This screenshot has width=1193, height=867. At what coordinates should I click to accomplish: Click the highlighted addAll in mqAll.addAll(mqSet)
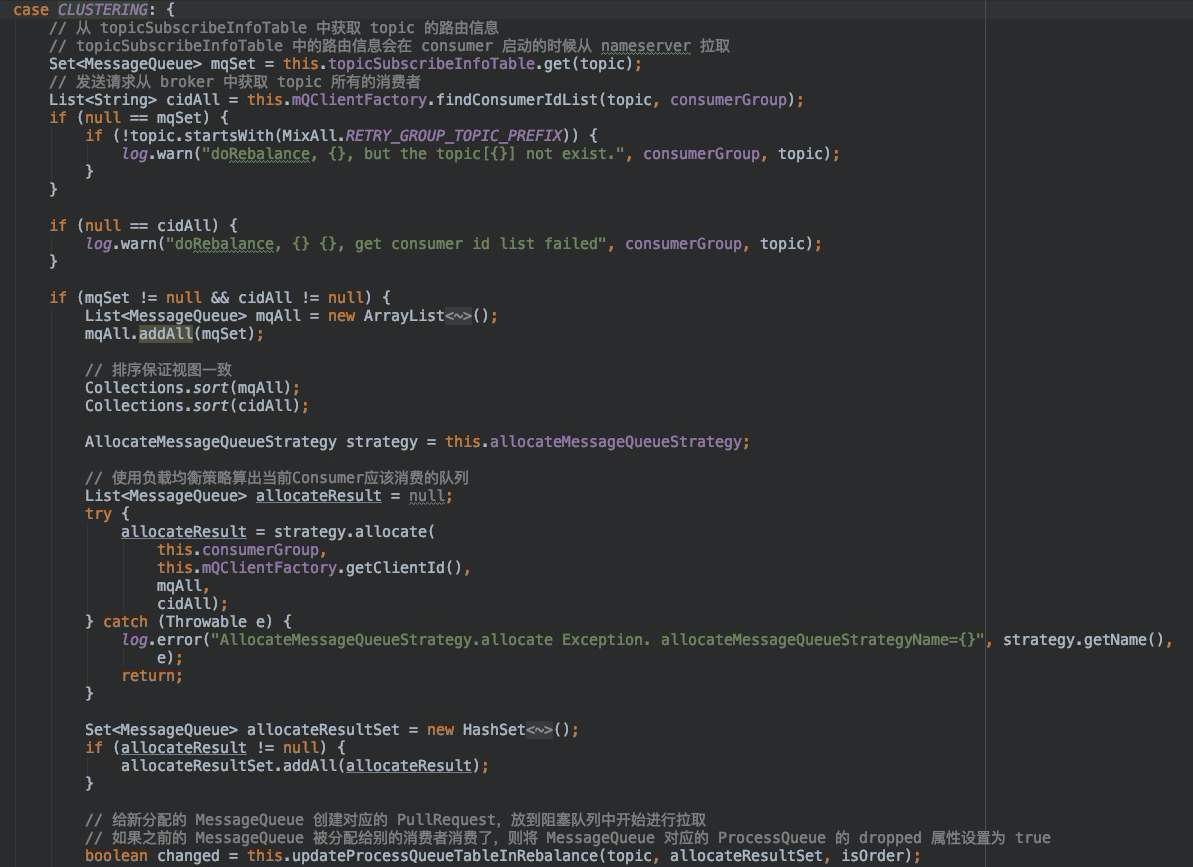click(165, 334)
